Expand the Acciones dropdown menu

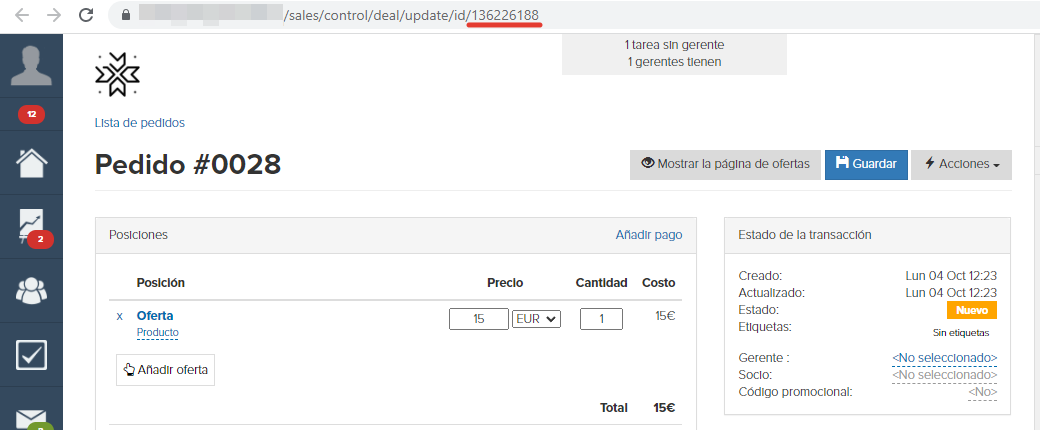point(962,164)
